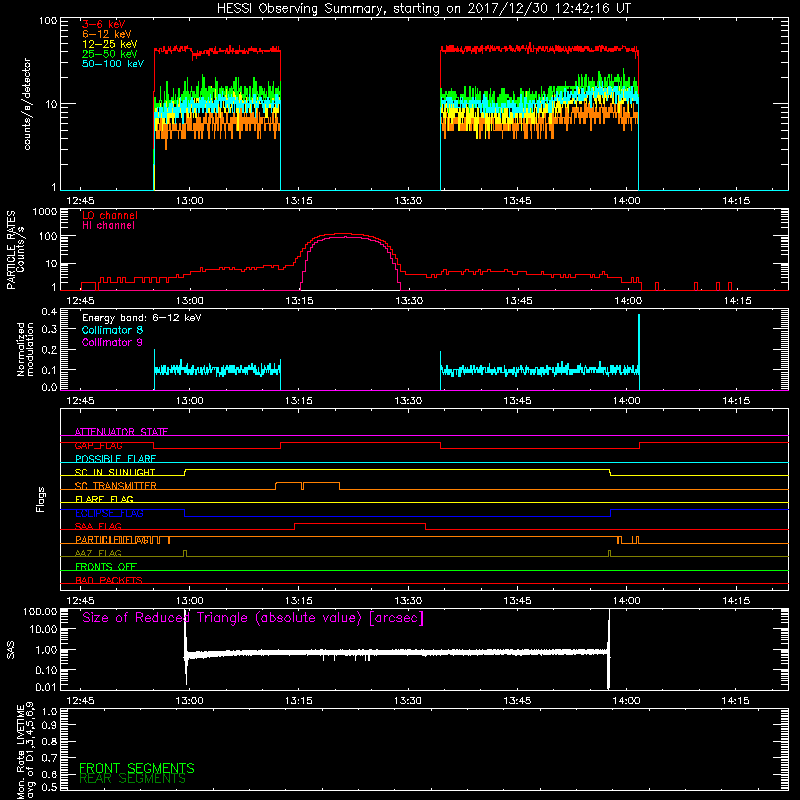The width and height of the screenshot is (800, 800).
Task: Click the raised SC_IN_SUNLIGHT step segment
Action: pyautogui.click(x=397, y=469)
